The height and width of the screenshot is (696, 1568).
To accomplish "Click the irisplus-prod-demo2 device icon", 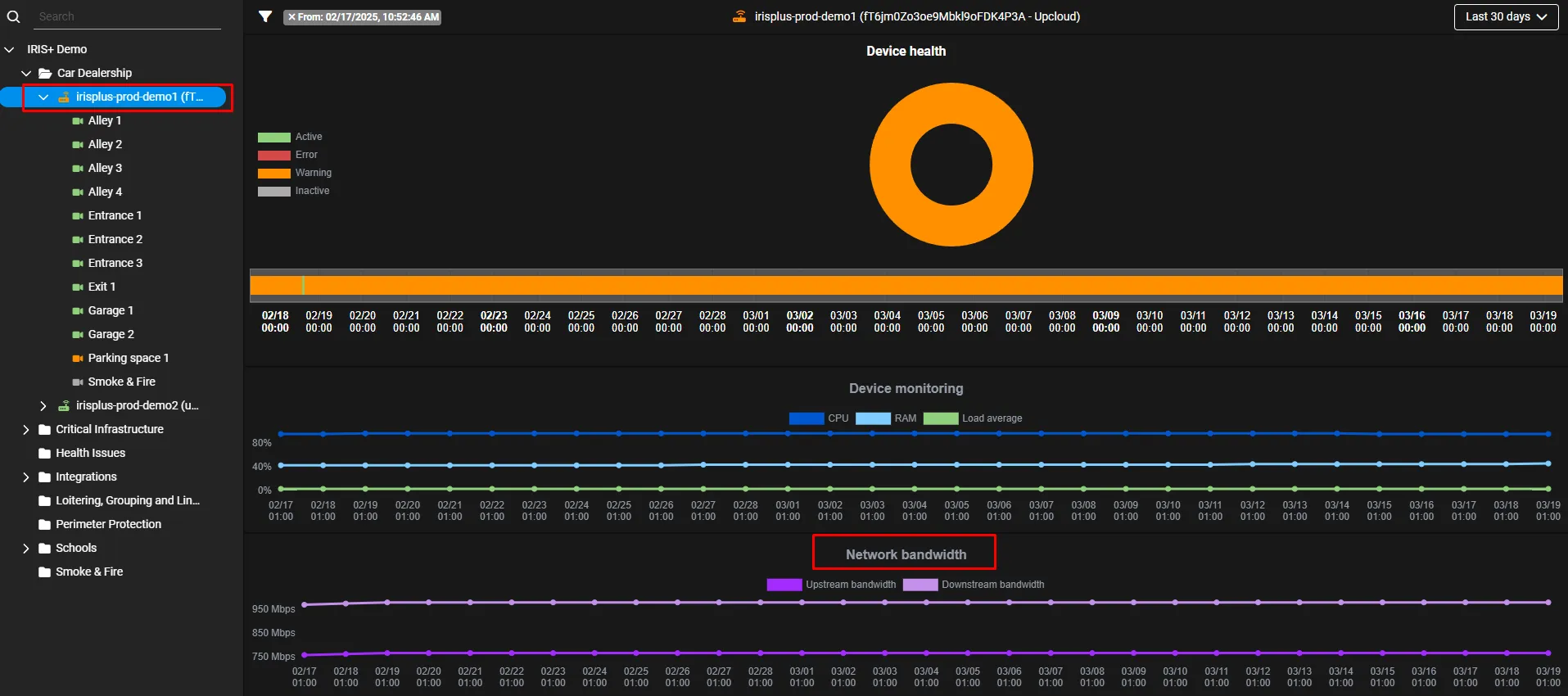I will (64, 405).
